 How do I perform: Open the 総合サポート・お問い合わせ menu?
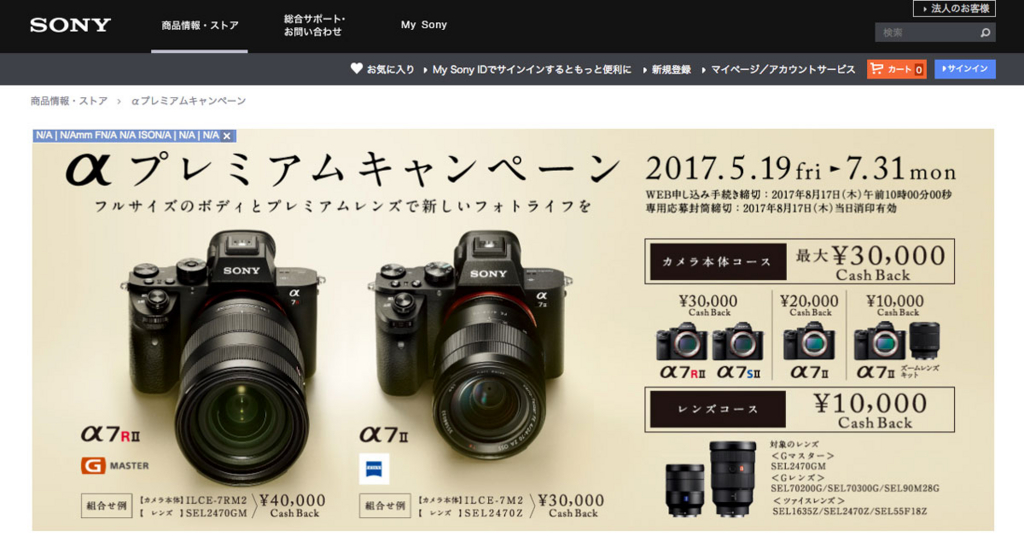[314, 25]
